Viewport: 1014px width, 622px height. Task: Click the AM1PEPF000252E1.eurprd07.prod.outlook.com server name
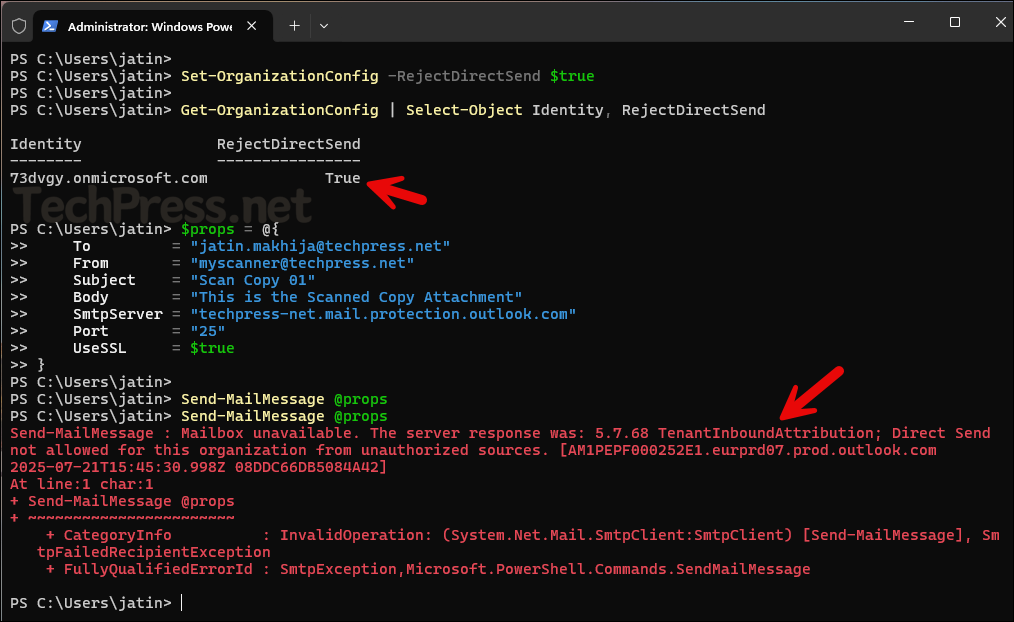(x=751, y=451)
